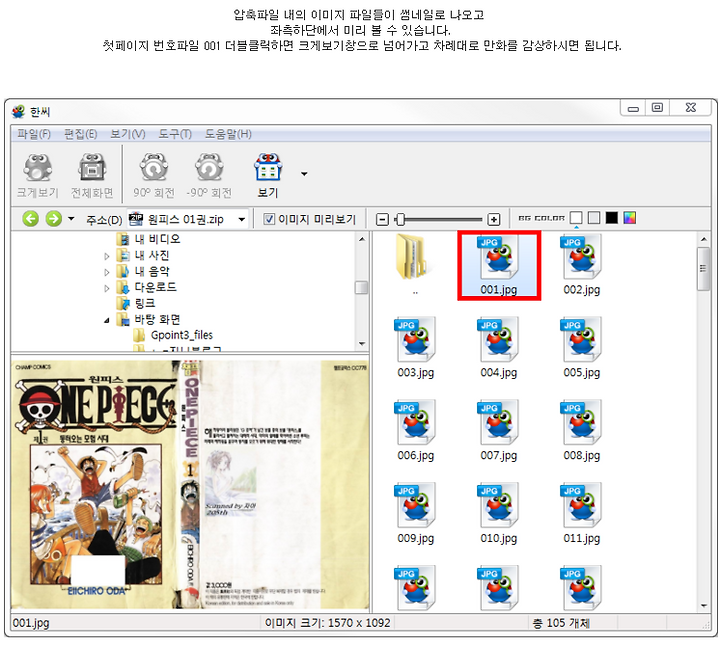Screen dimensions: 720x647
Task: Click folder tree scrollbar down arrow
Action: tap(362, 344)
